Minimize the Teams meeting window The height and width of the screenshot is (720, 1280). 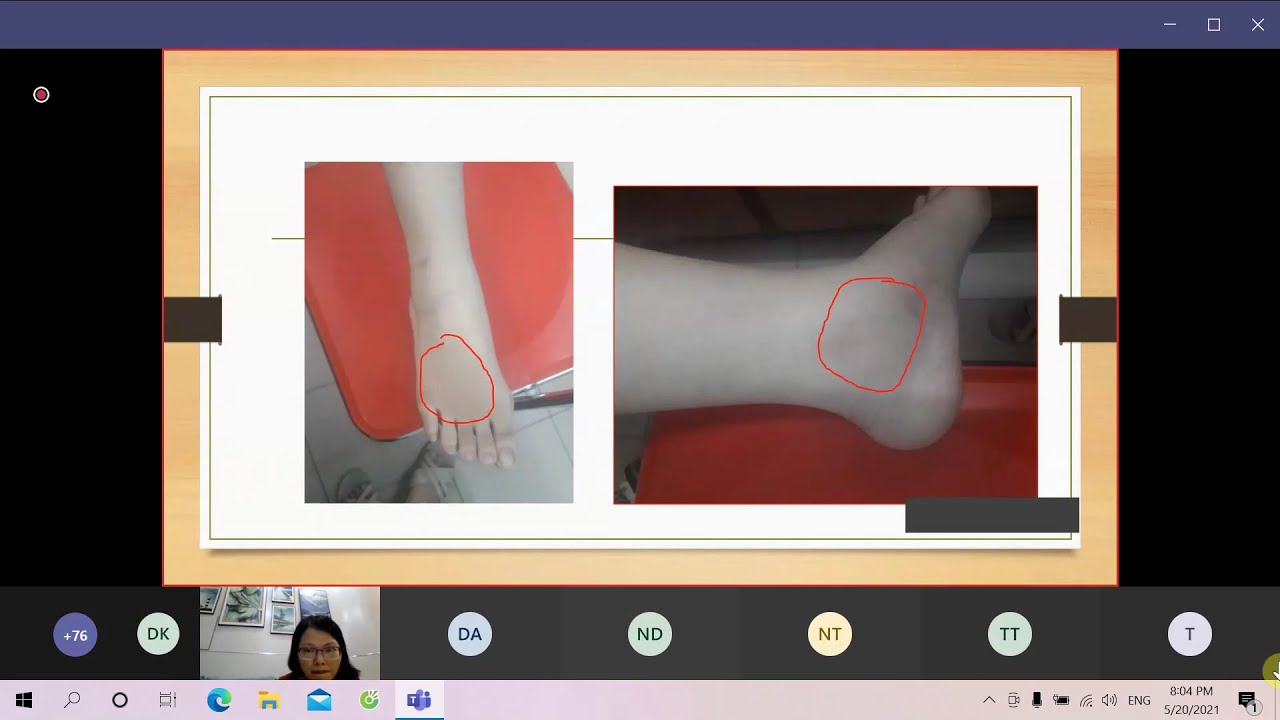tap(1170, 25)
